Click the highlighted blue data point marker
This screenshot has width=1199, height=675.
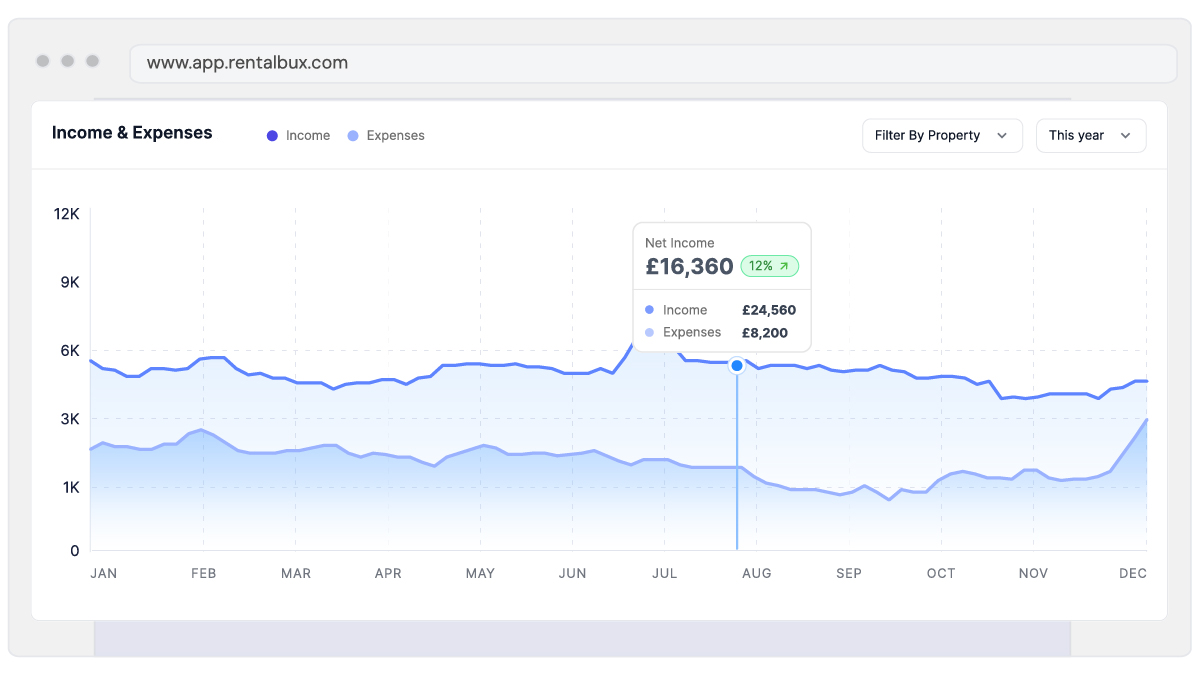click(x=737, y=366)
